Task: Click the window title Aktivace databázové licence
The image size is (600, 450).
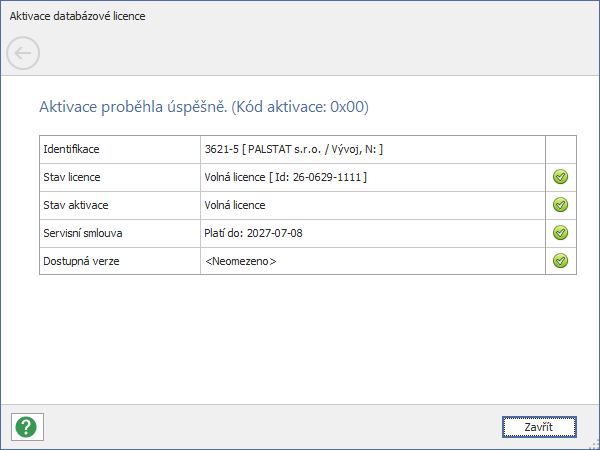Action: (78, 16)
